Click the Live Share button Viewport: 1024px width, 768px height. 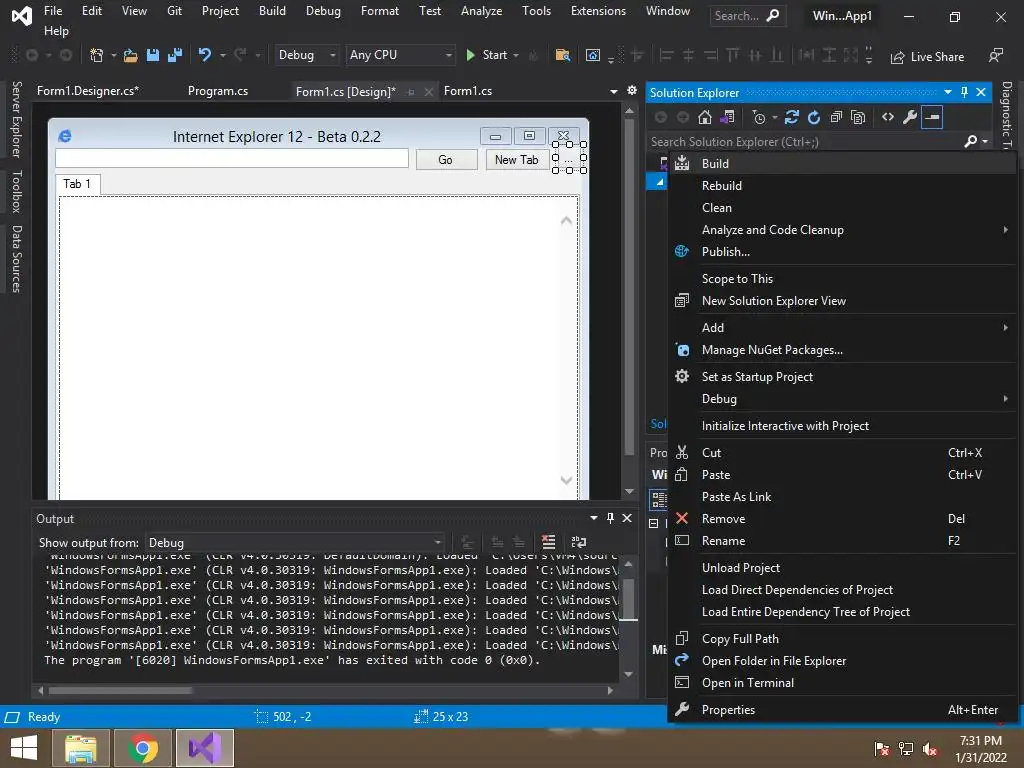pos(927,57)
